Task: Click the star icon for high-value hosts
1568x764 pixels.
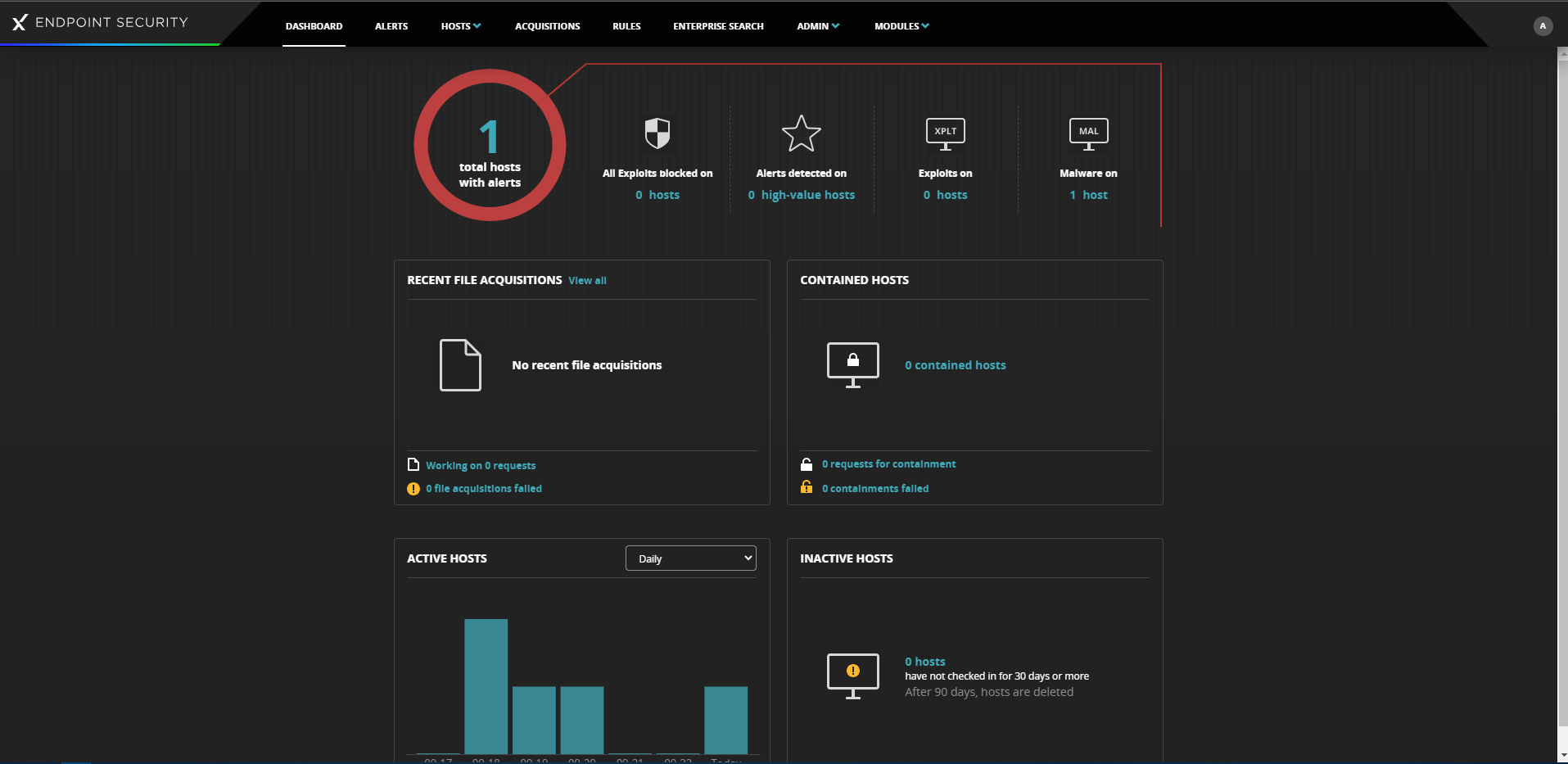Action: pos(801,133)
